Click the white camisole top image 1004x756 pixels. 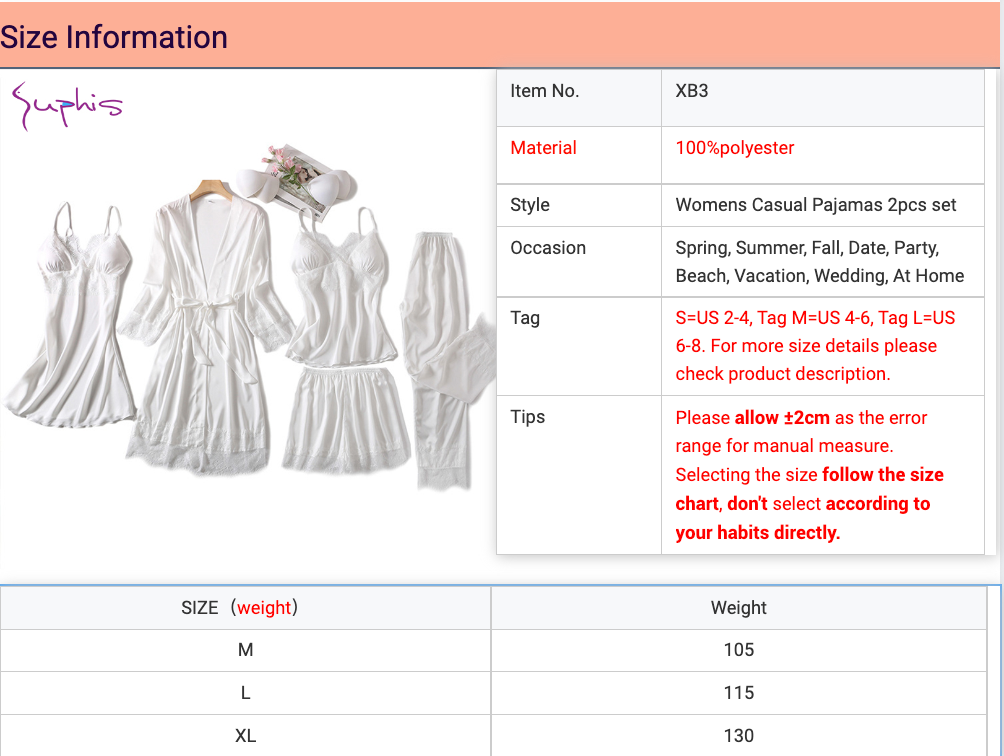pos(338,290)
